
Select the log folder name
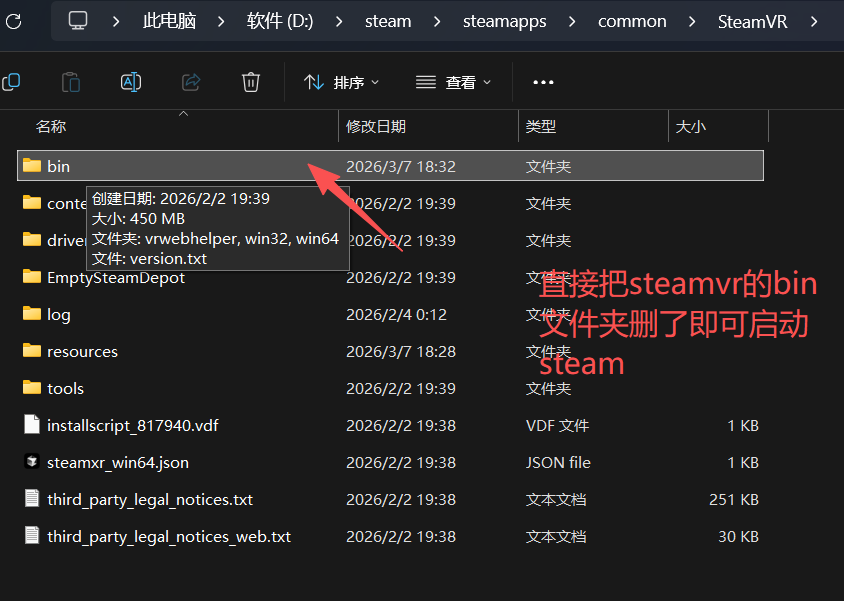59,315
